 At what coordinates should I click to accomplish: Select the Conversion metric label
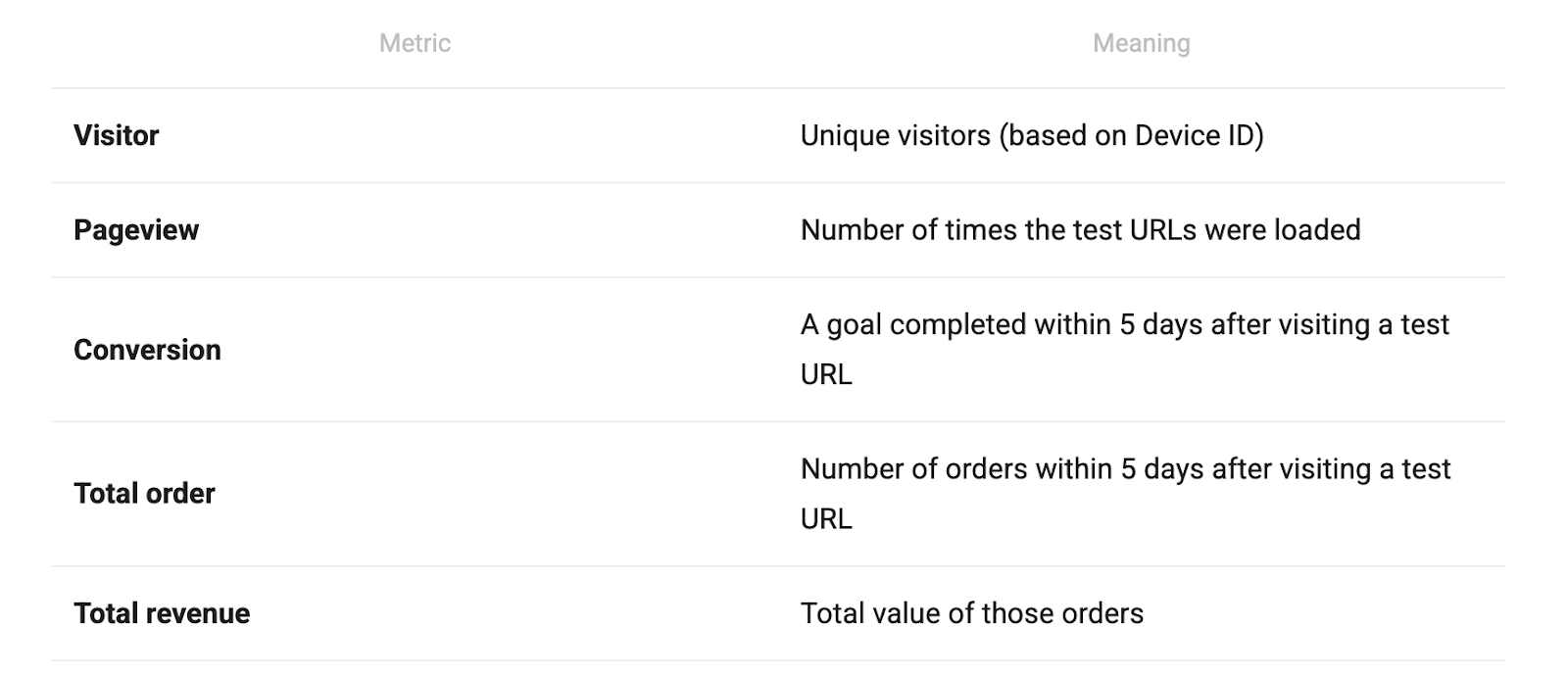147,350
